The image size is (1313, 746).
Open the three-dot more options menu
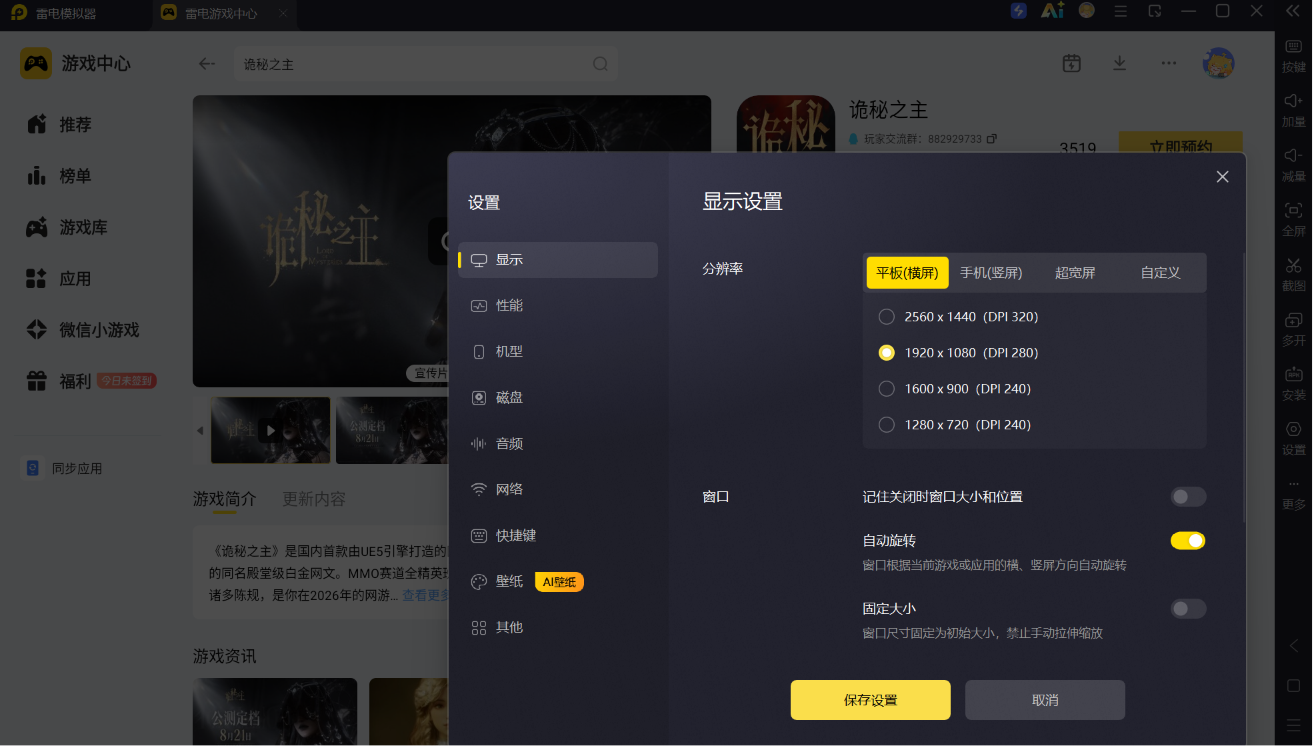(x=1168, y=63)
